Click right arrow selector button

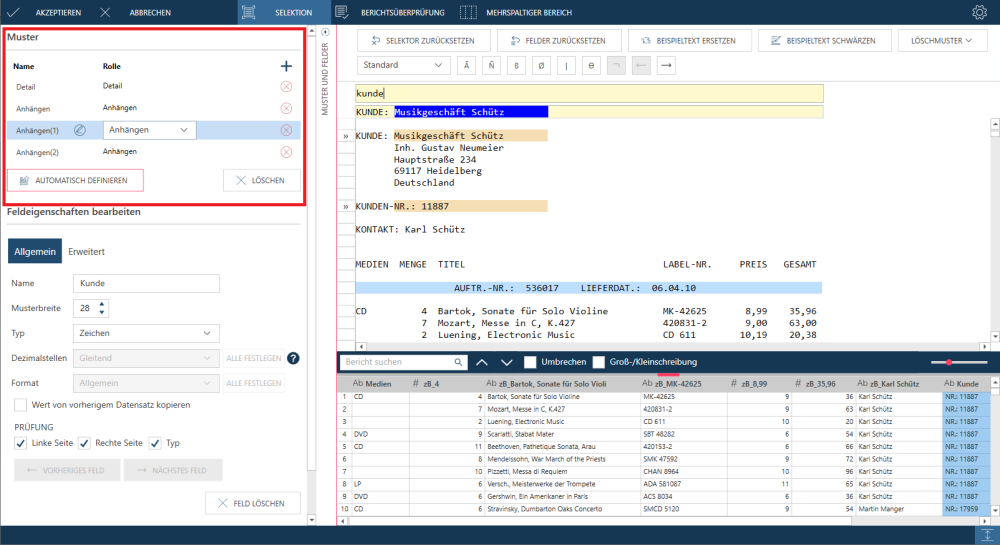tap(666, 65)
